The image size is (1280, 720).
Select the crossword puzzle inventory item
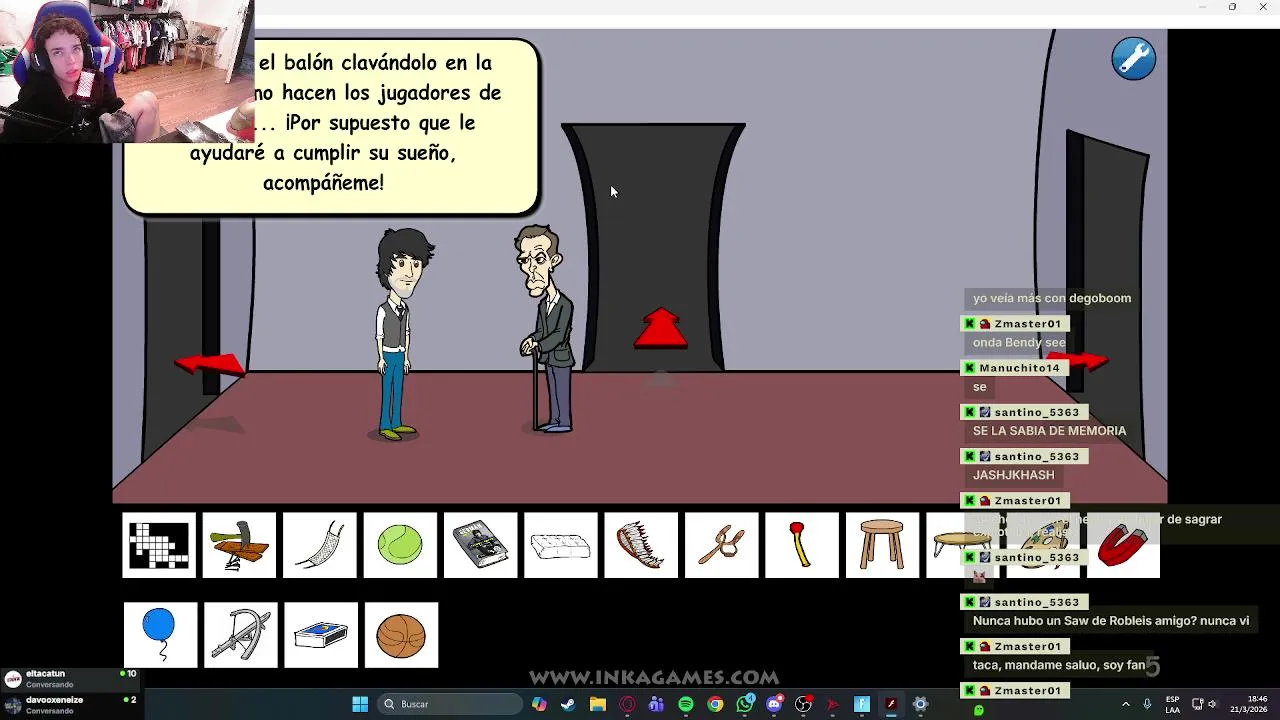159,545
